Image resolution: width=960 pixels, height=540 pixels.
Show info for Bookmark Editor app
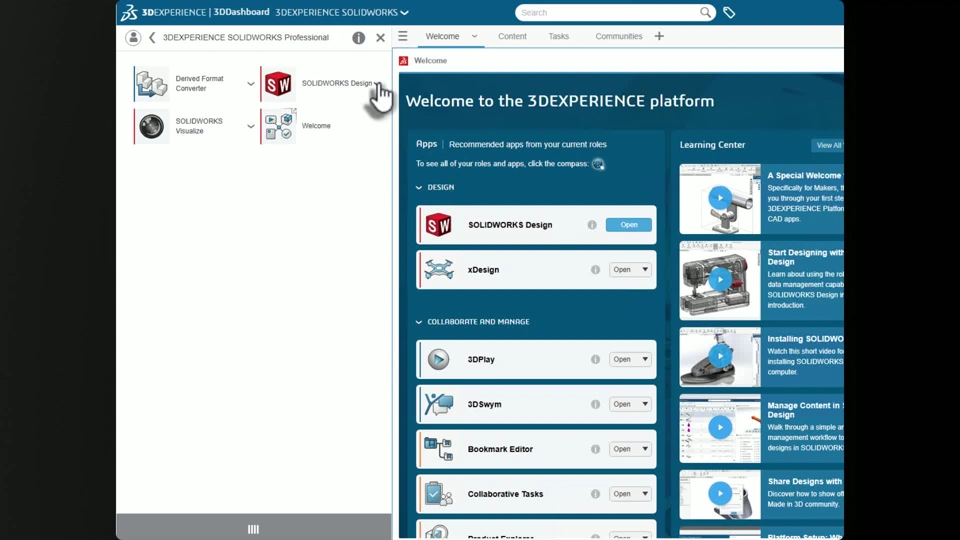tap(595, 449)
